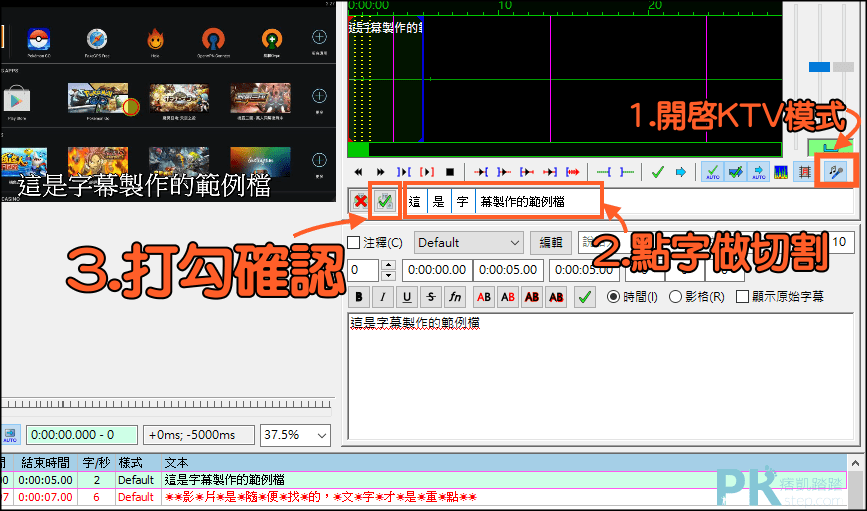Check the 注釋(C) comment checkbox
This screenshot has height=511, width=867.
(x=353, y=242)
